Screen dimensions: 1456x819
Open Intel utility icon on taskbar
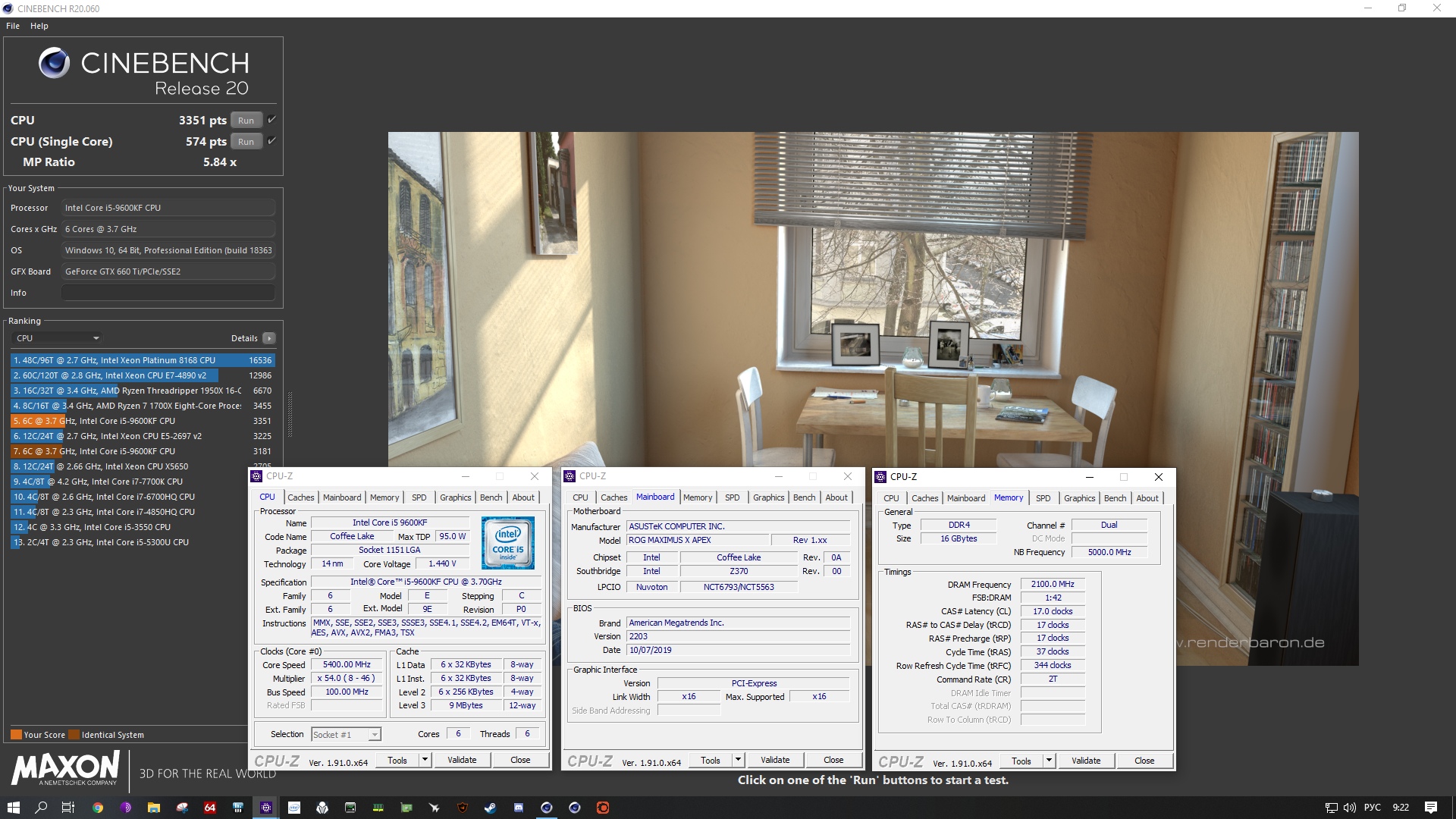click(x=294, y=808)
